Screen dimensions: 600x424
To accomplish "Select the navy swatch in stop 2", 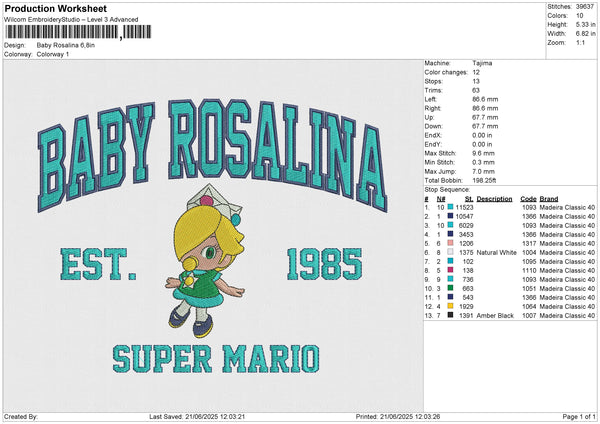I will 452,216.
